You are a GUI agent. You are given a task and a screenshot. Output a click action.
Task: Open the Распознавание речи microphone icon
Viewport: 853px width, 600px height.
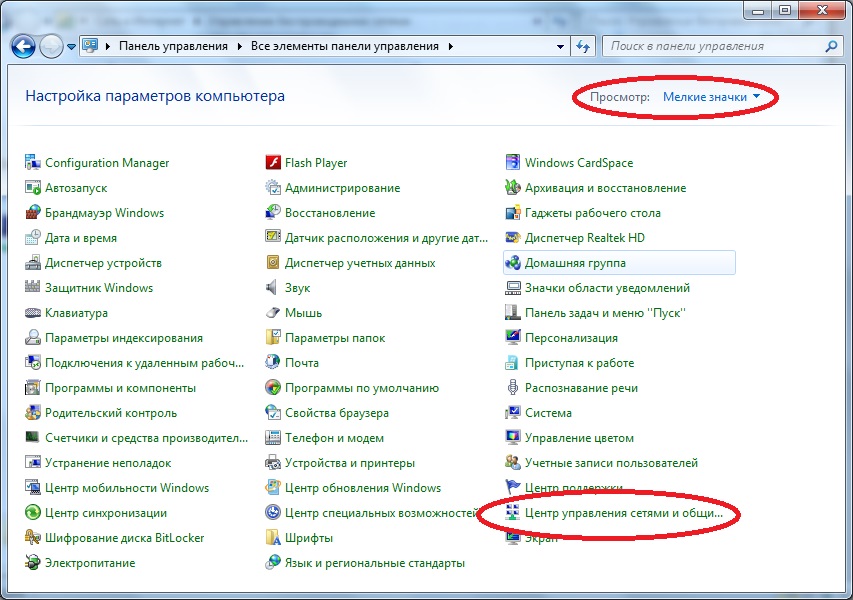(512, 387)
